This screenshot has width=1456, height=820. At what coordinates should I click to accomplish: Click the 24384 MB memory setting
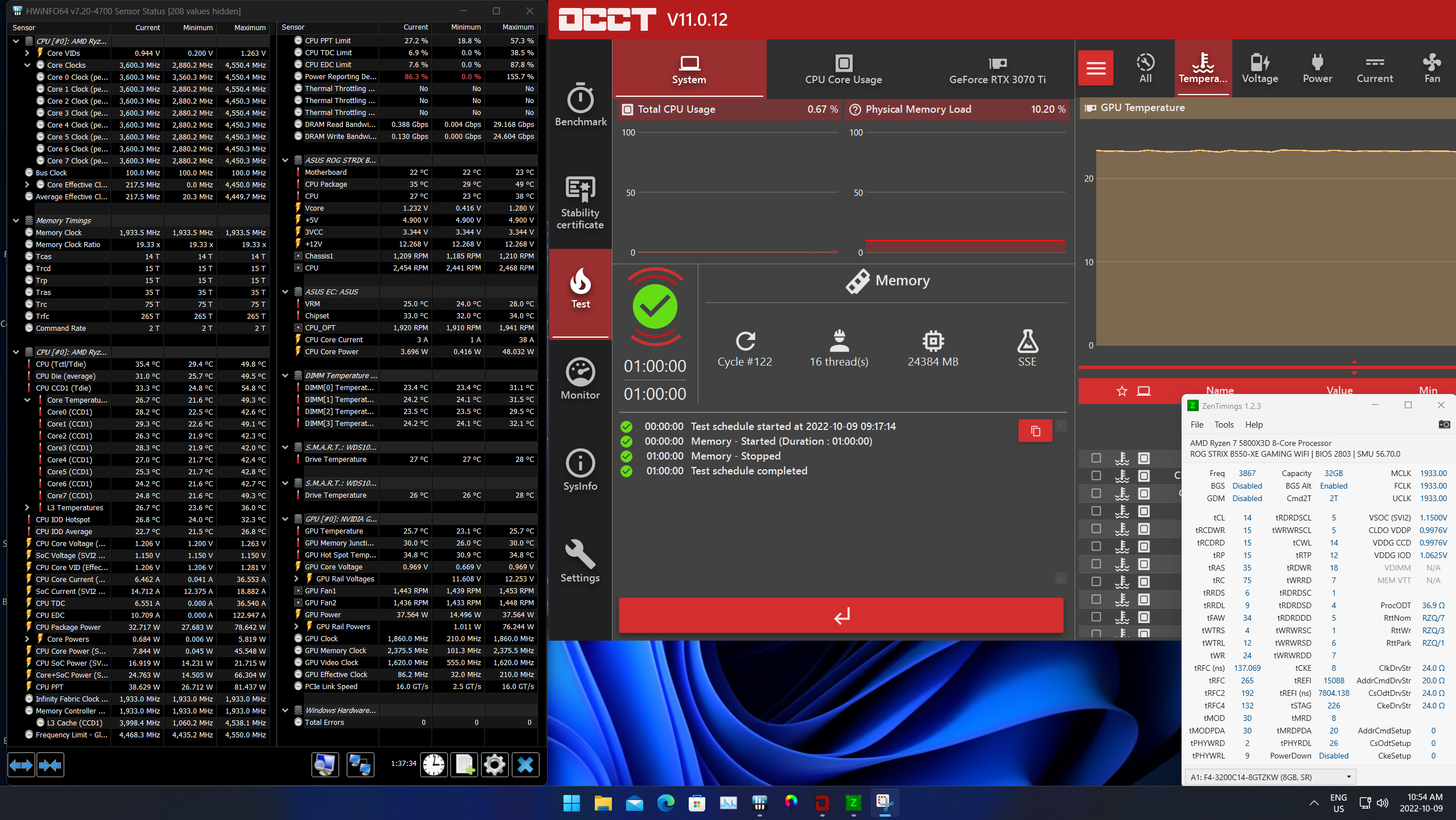coord(933,348)
